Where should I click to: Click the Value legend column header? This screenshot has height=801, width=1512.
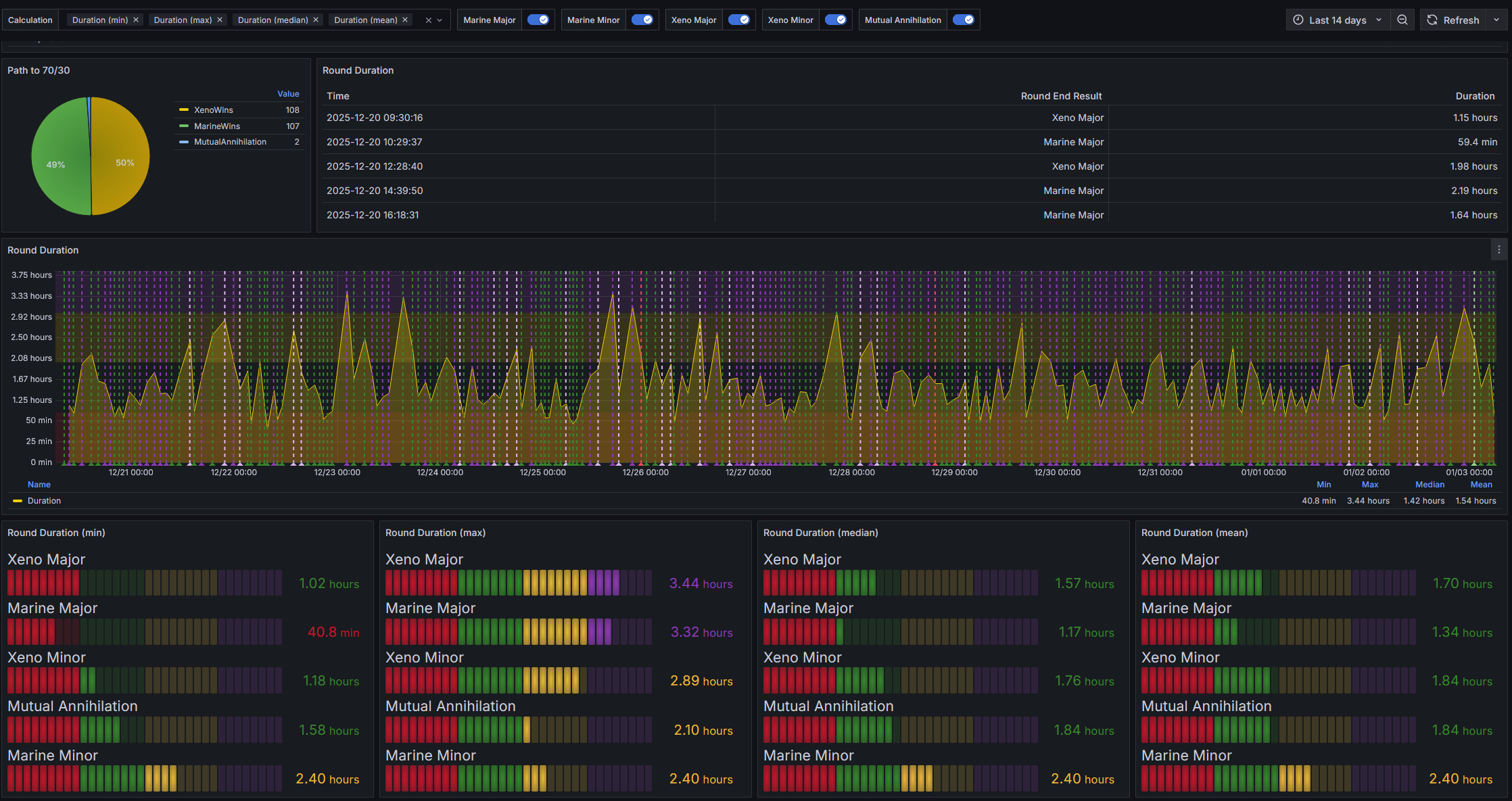point(288,94)
